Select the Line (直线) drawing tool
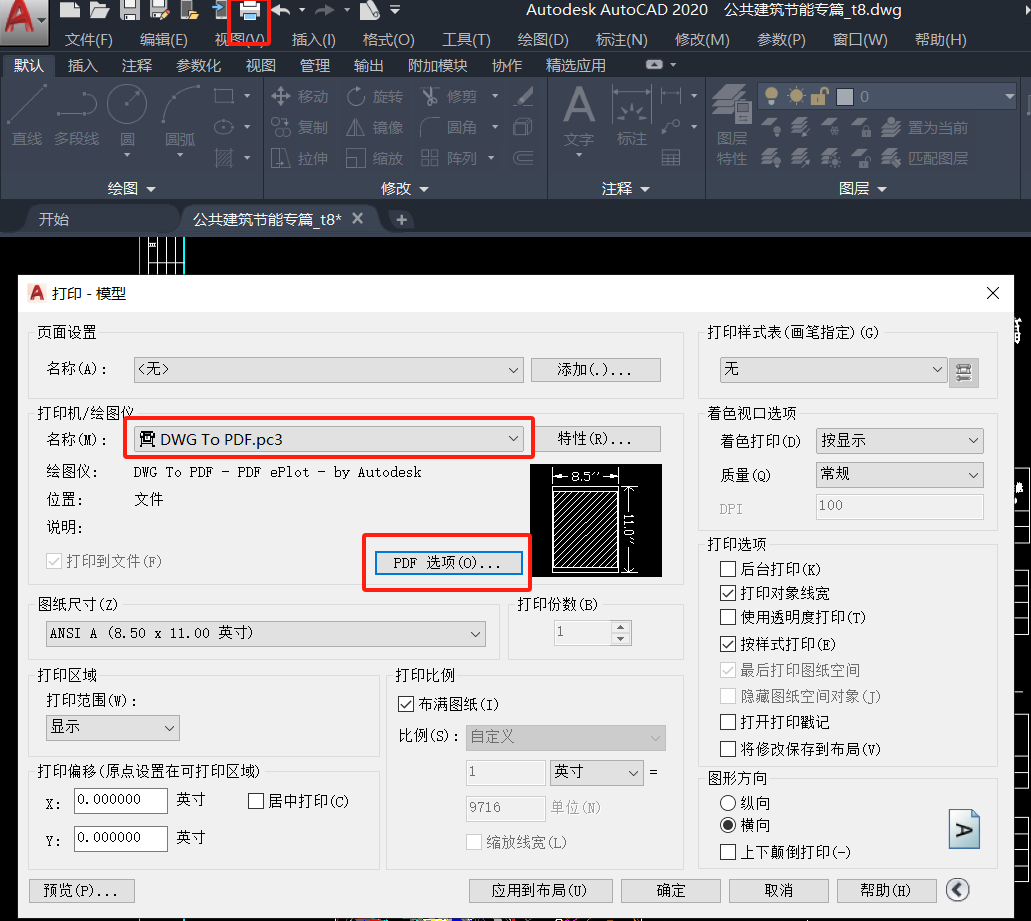Viewport: 1031px width, 921px height. click(x=26, y=117)
